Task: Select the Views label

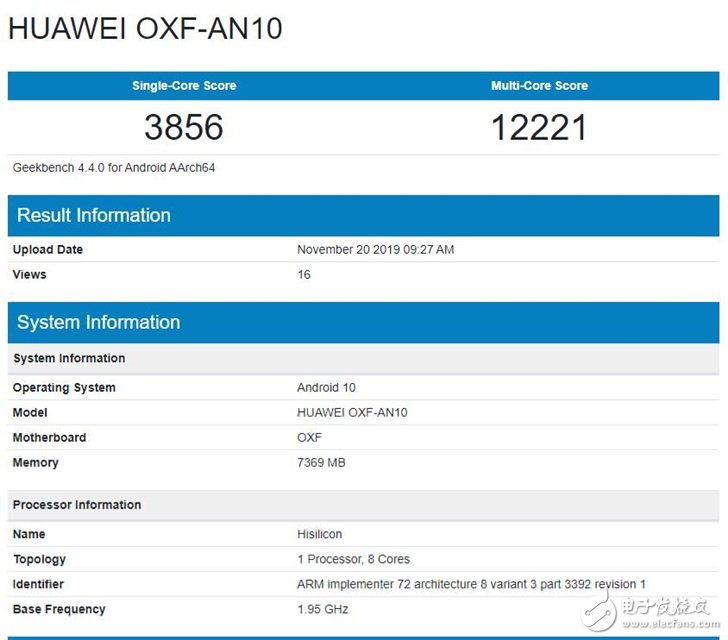Action: [x=30, y=274]
